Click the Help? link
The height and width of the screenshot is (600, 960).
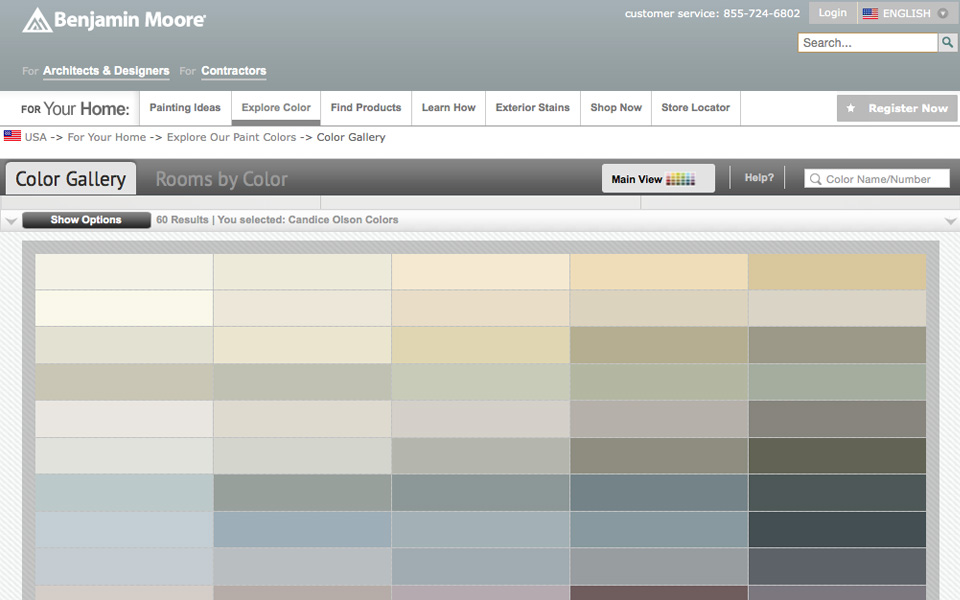tap(759, 178)
